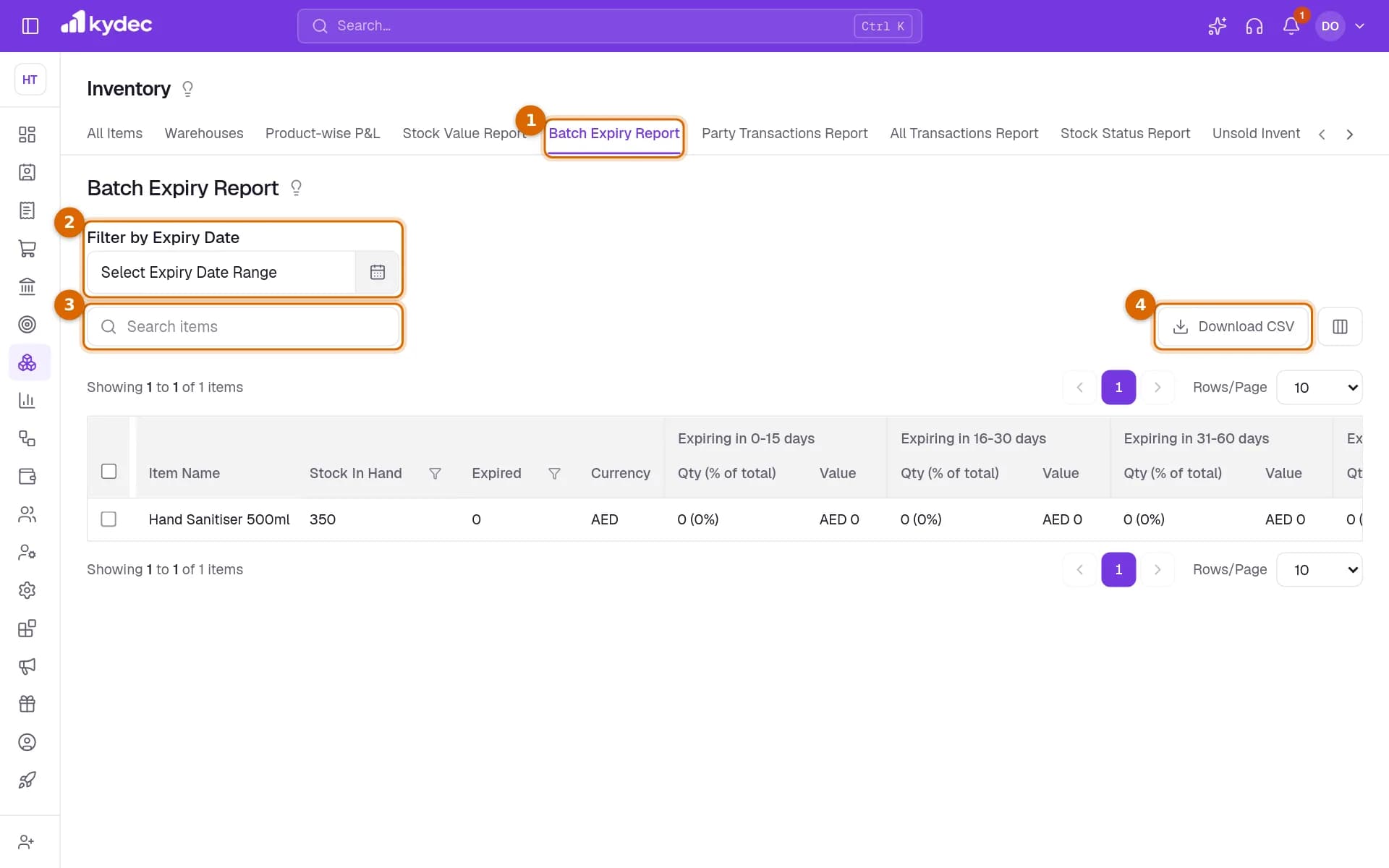Open the settings gear sidebar icon
This screenshot has height=868, width=1389.
click(27, 590)
